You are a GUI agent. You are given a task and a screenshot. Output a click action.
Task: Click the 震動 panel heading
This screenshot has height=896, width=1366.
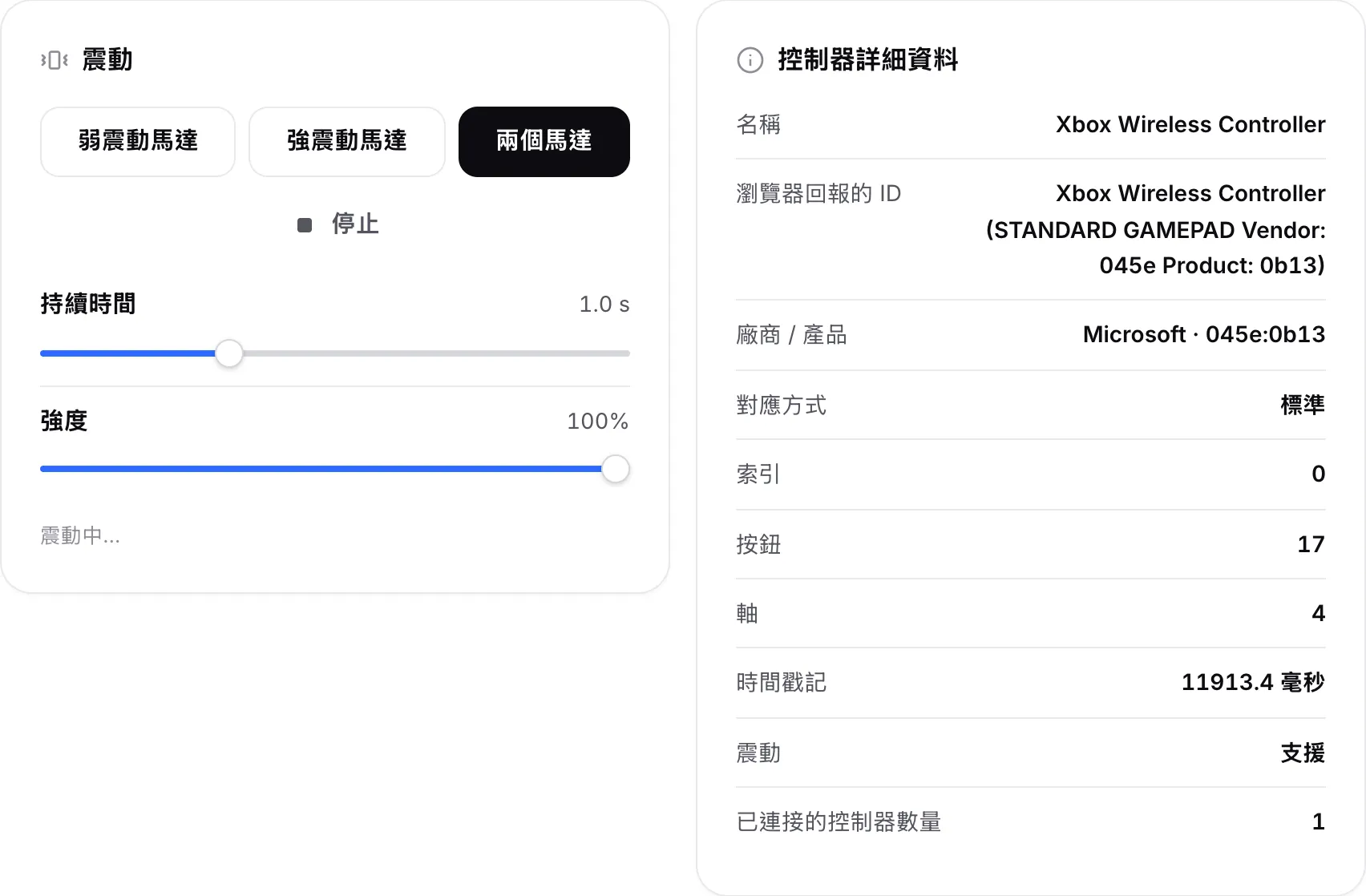tap(107, 60)
